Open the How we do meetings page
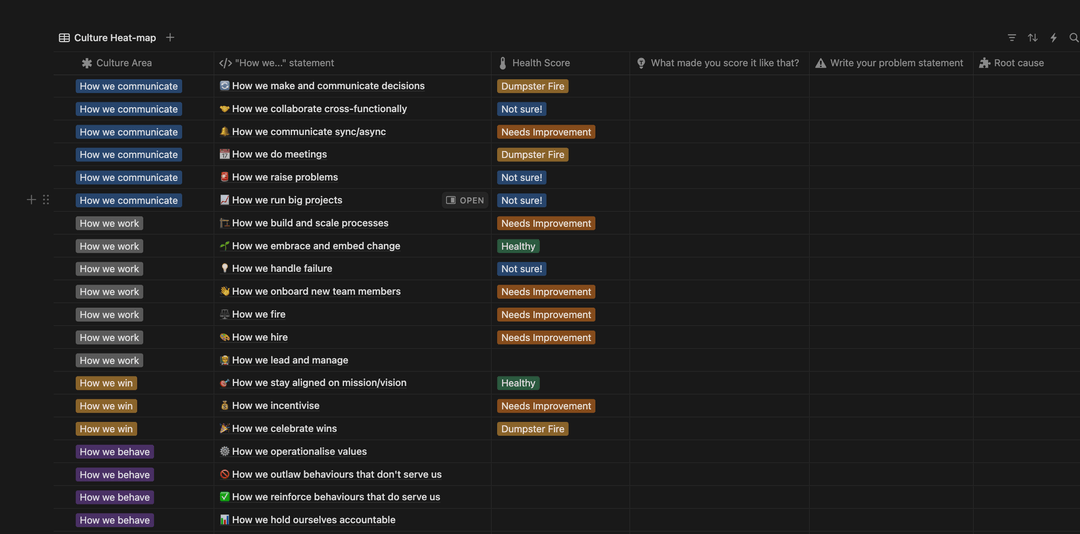 coord(279,155)
